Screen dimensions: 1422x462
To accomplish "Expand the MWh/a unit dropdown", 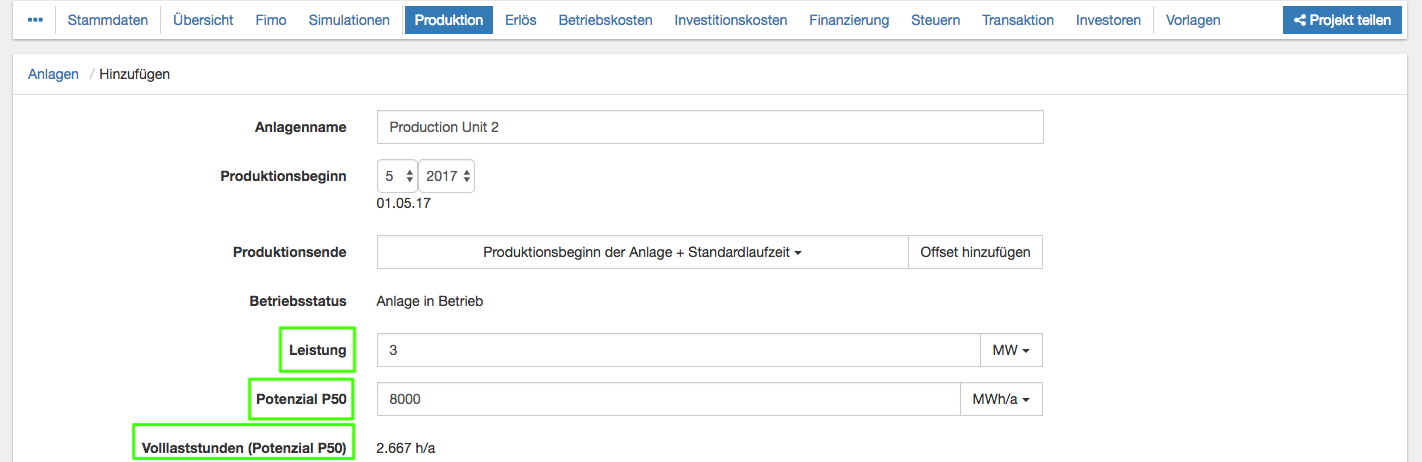I will tap(1001, 400).
